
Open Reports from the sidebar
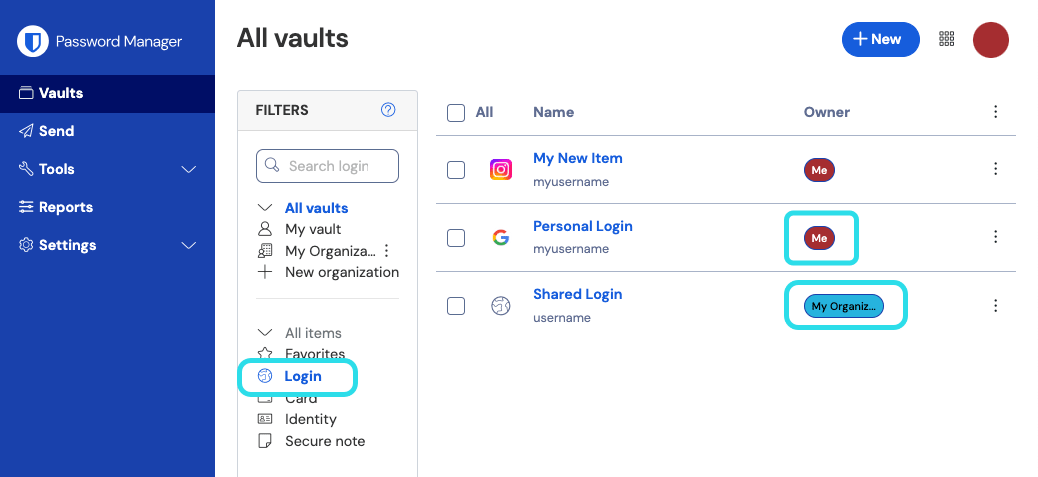(x=65, y=207)
